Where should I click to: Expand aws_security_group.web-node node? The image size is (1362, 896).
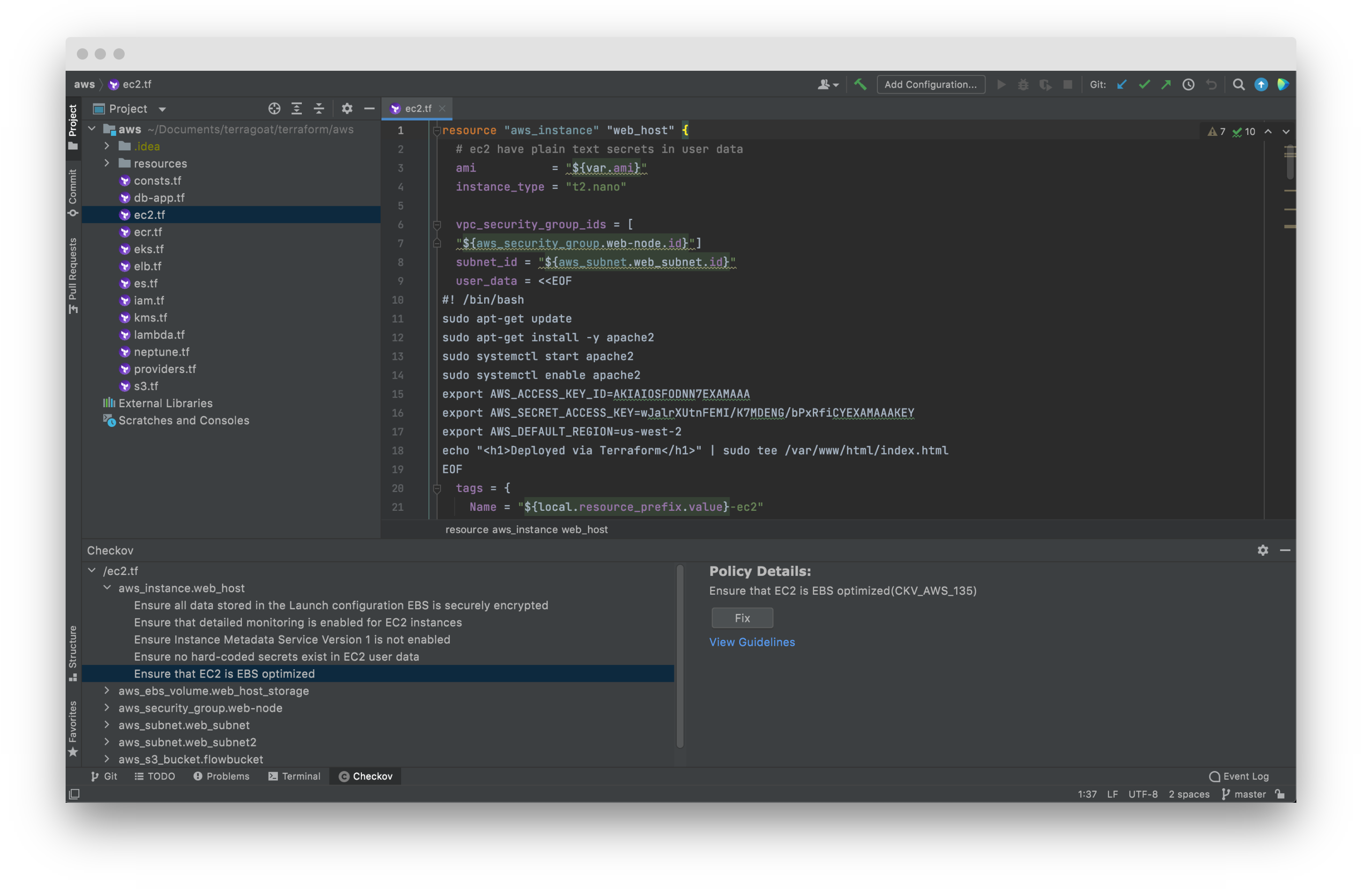click(x=107, y=708)
